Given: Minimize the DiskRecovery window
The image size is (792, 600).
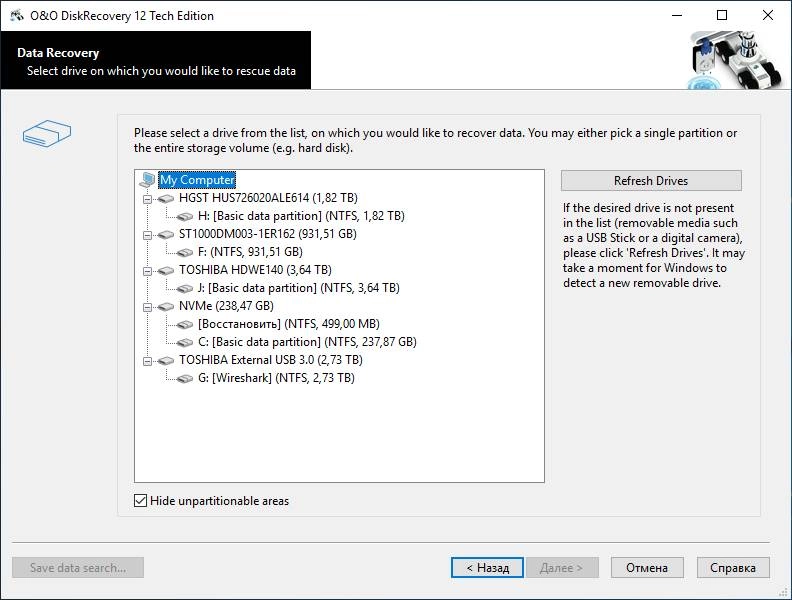Looking at the screenshot, I should coord(677,15).
